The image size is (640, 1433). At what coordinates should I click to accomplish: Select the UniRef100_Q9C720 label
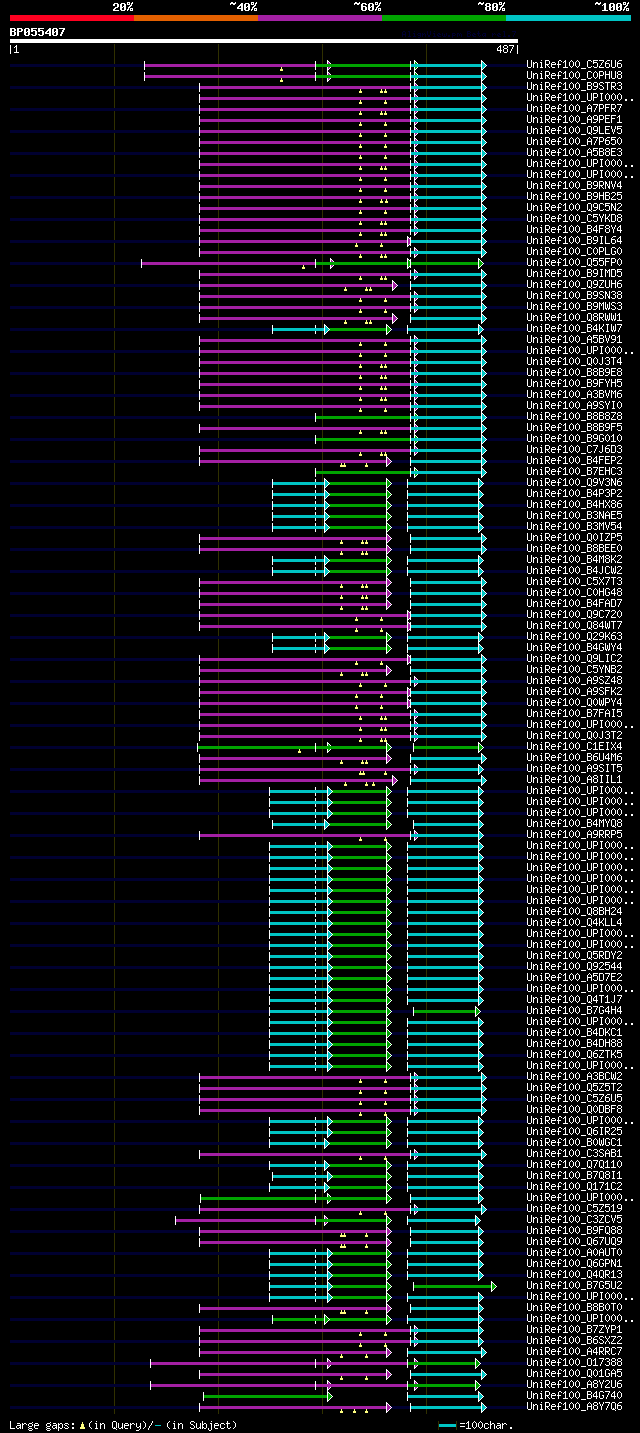pos(574,615)
